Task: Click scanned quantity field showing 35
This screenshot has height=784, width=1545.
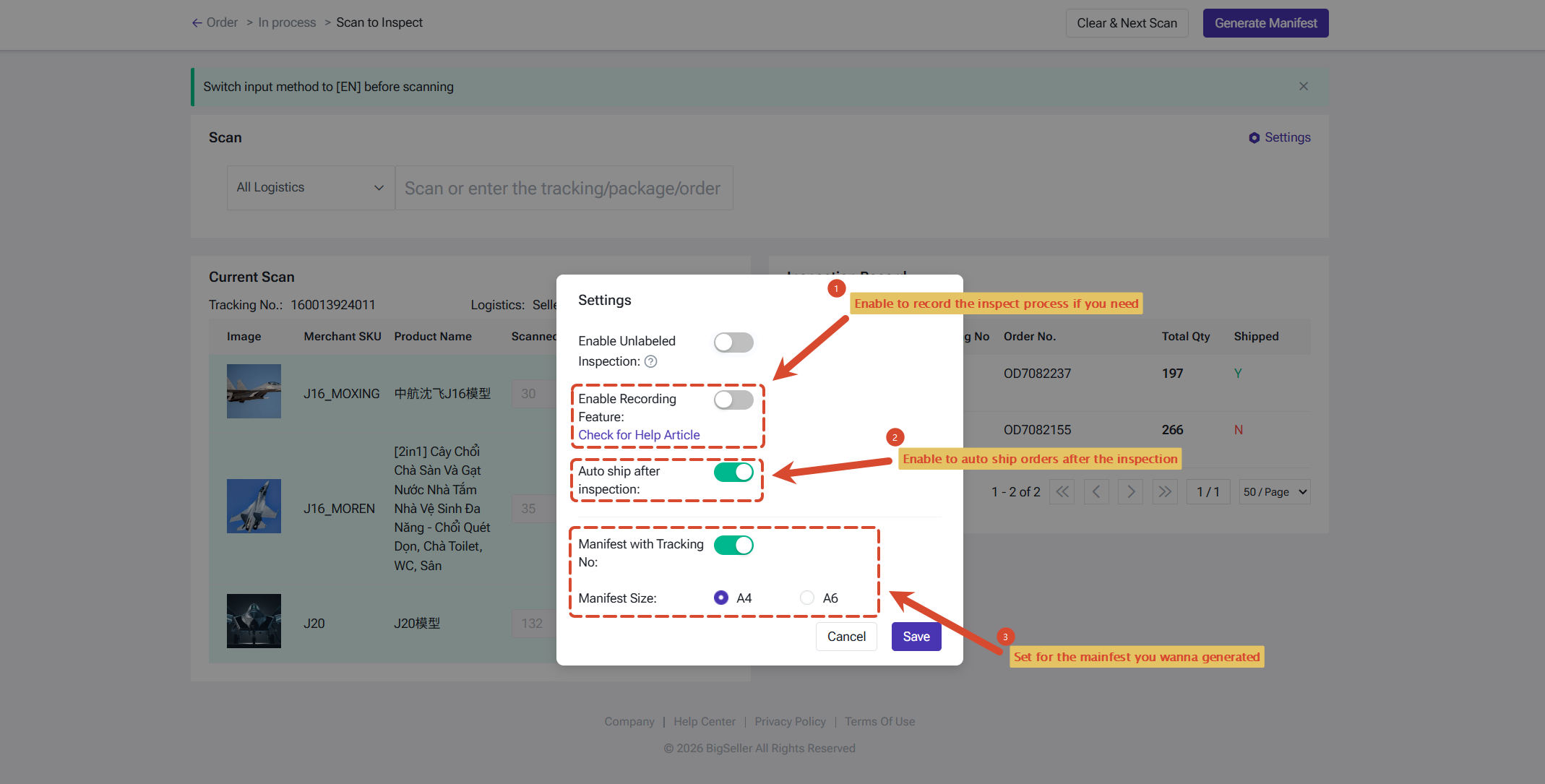Action: coord(533,509)
